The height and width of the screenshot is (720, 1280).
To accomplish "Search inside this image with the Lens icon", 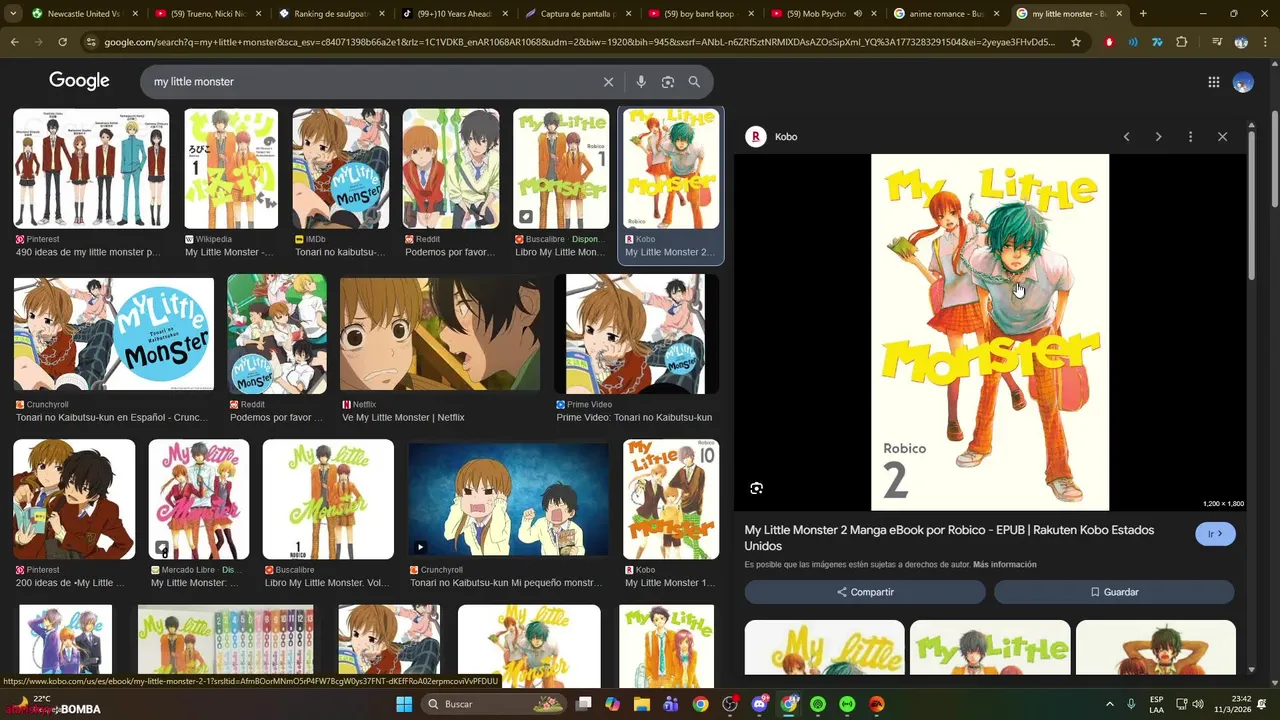I will coord(756,488).
